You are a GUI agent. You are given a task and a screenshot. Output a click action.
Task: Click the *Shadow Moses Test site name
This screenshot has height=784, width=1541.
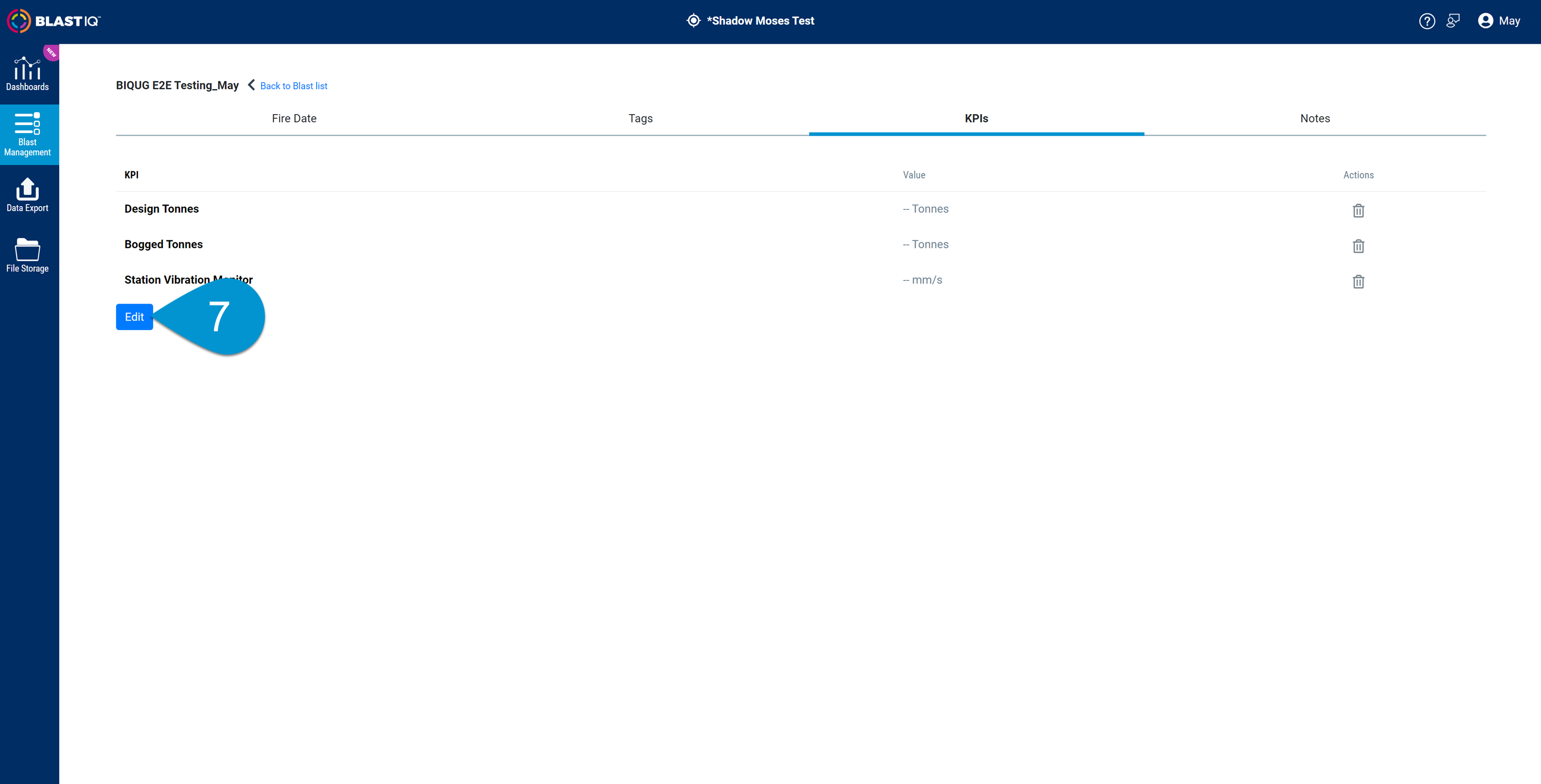[x=760, y=21]
